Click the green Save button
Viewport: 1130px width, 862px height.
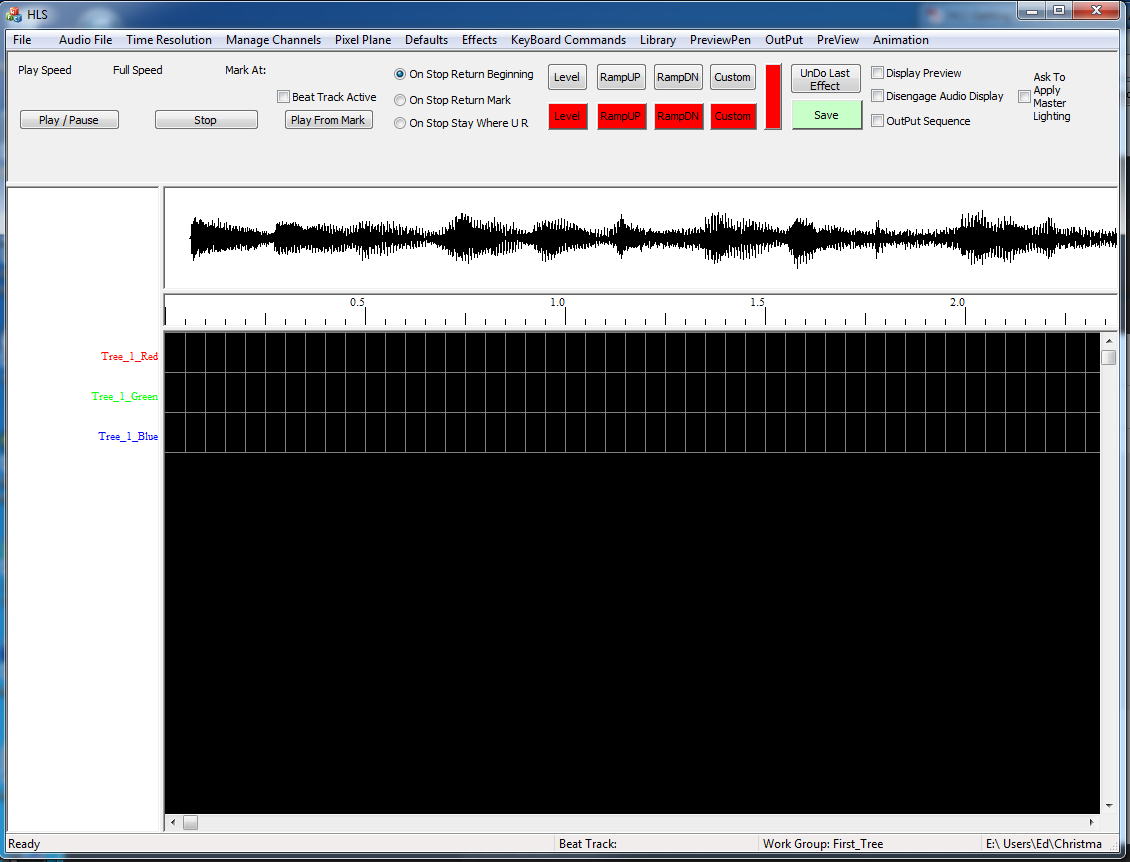[826, 115]
